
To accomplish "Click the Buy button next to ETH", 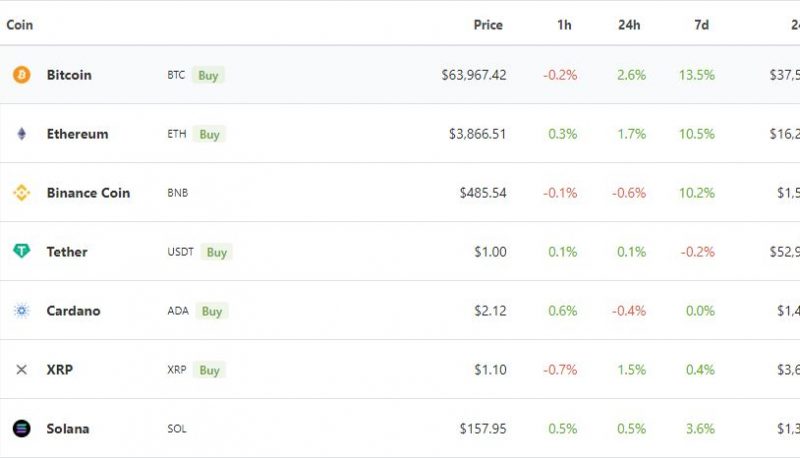I will pos(209,134).
